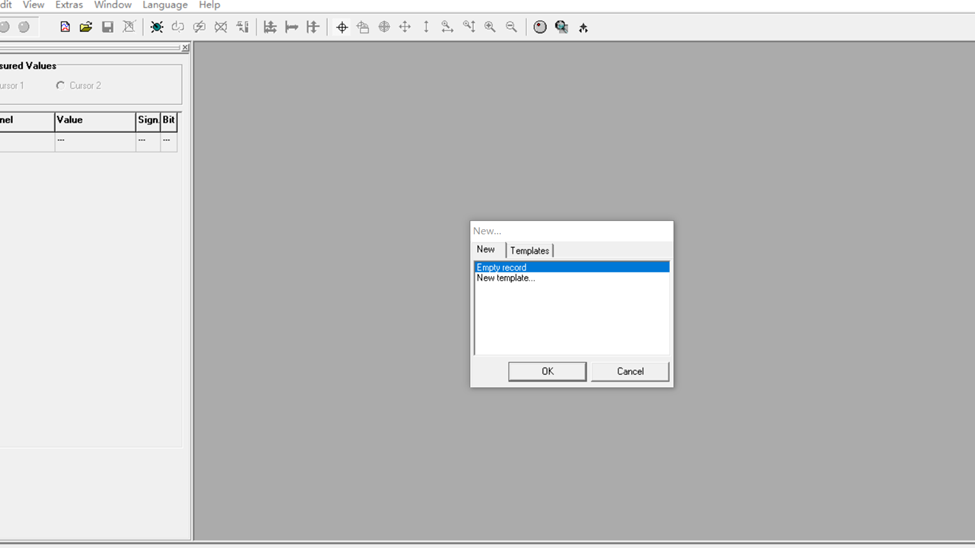The height and width of the screenshot is (548, 975).
Task: Switch to the Templates tab
Action: [x=529, y=251]
